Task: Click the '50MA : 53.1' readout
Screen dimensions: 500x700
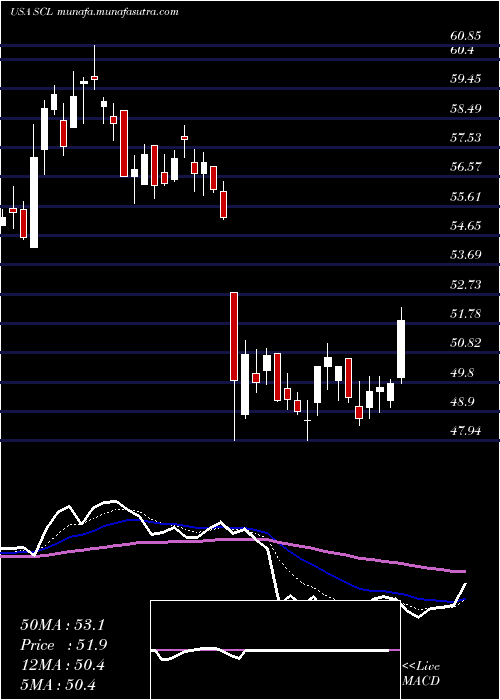Action: pos(62,625)
